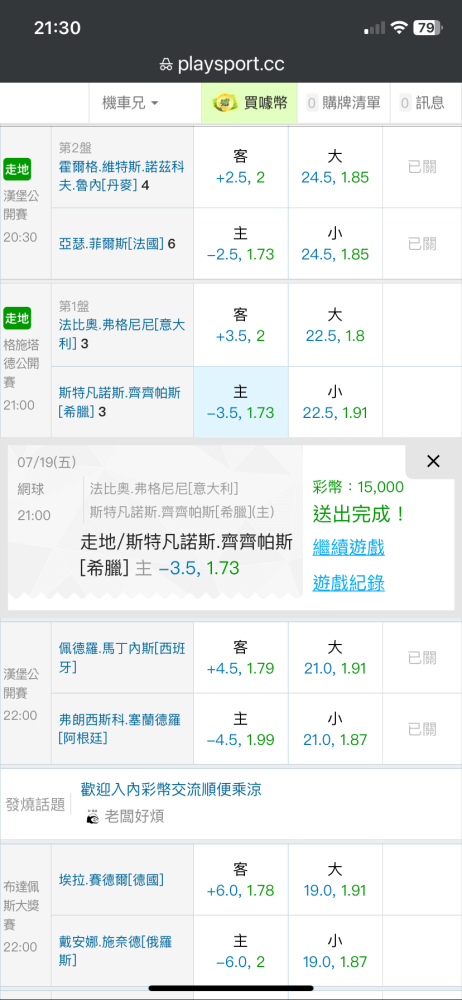Screen dimensions: 462x1000
Task: Tap the 走地 badge for 格施塔德公開賽
Action: [x=17, y=318]
